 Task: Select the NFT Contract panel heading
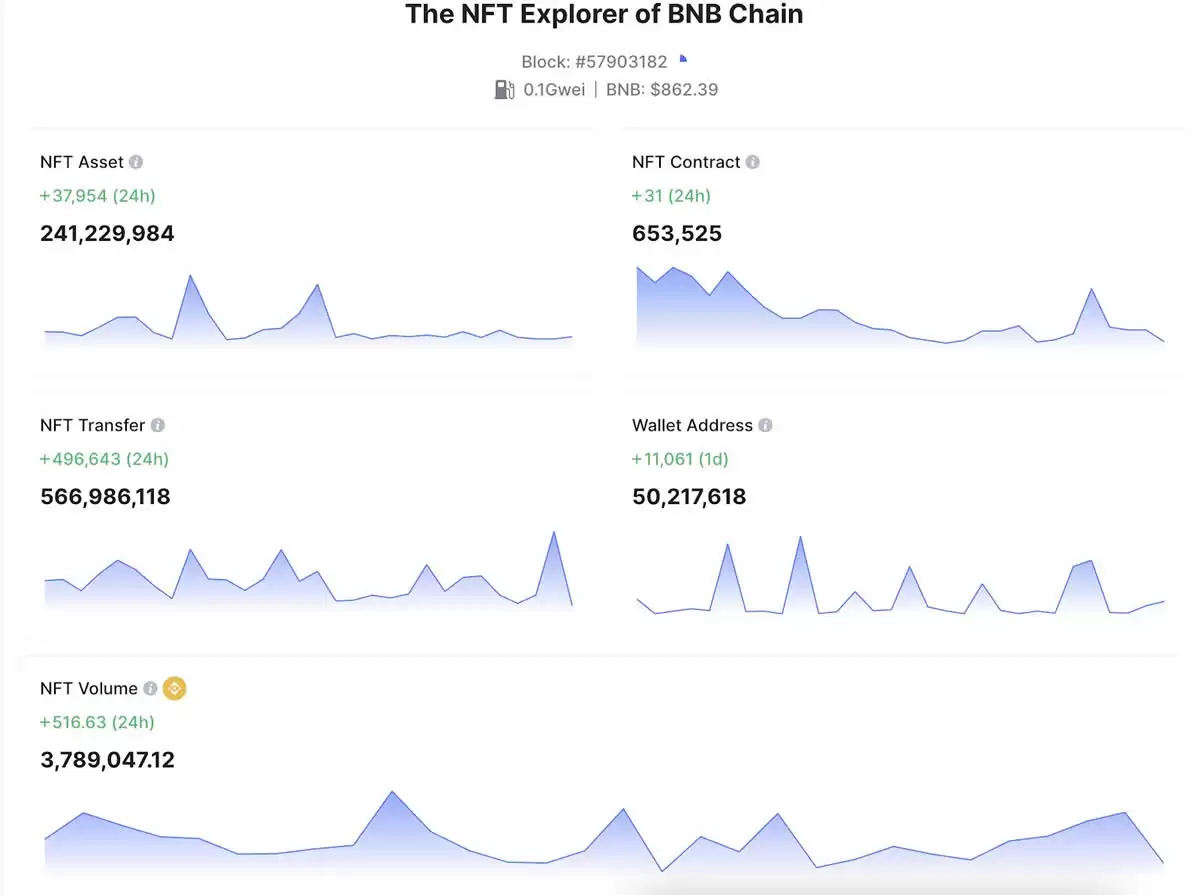[685, 161]
